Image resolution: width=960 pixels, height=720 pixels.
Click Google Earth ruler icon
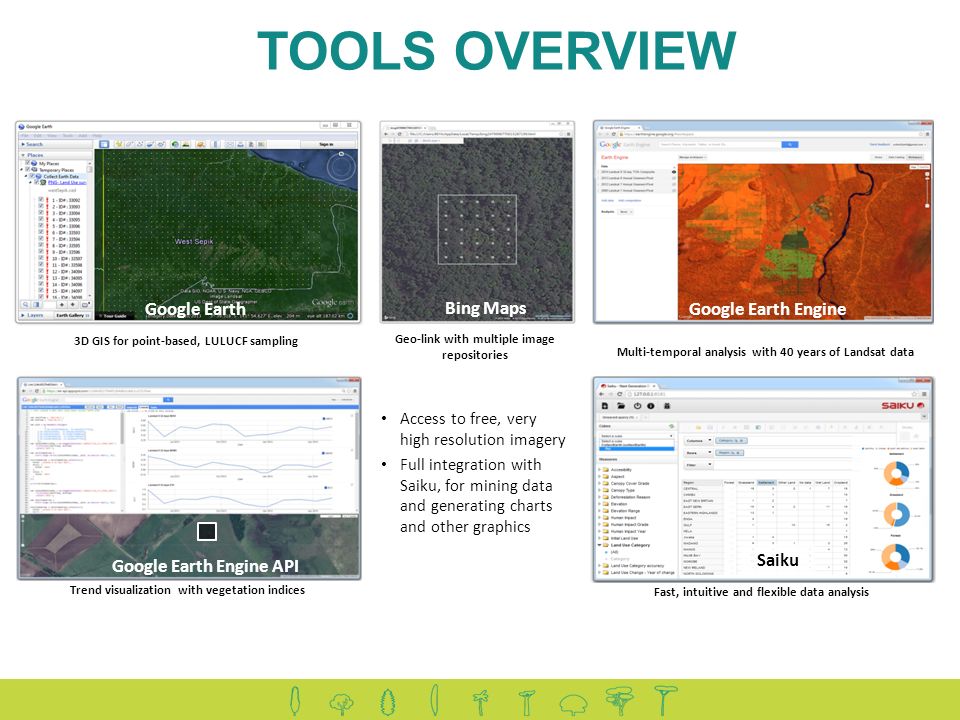click(216, 144)
